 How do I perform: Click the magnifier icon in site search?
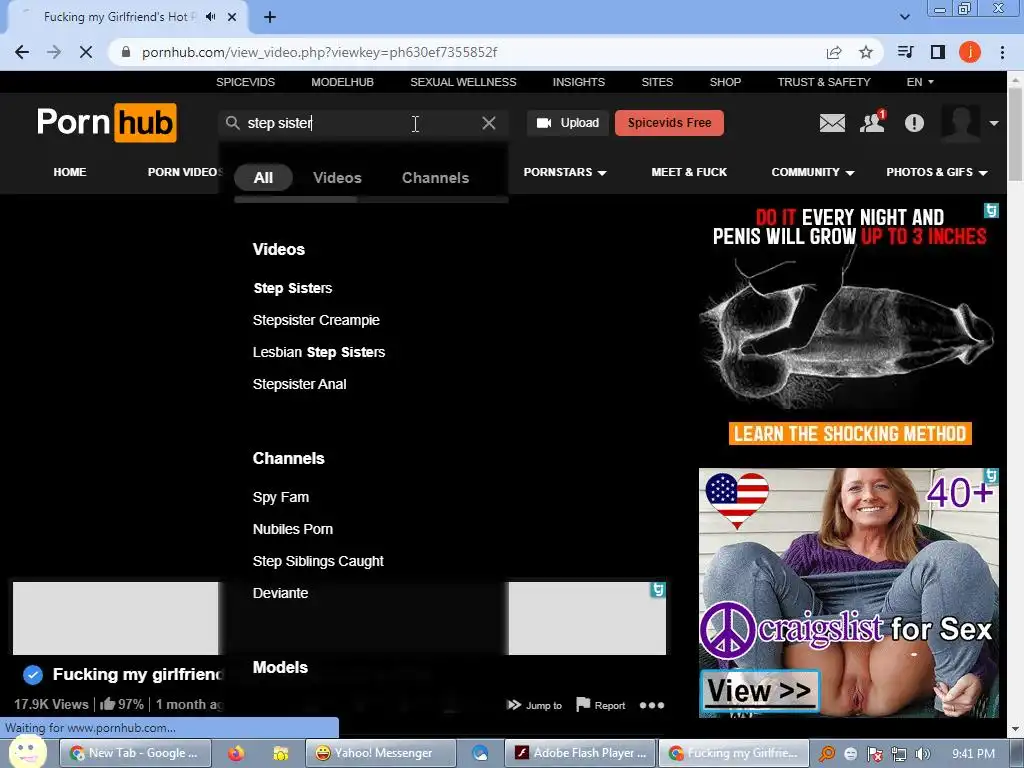pyautogui.click(x=232, y=123)
